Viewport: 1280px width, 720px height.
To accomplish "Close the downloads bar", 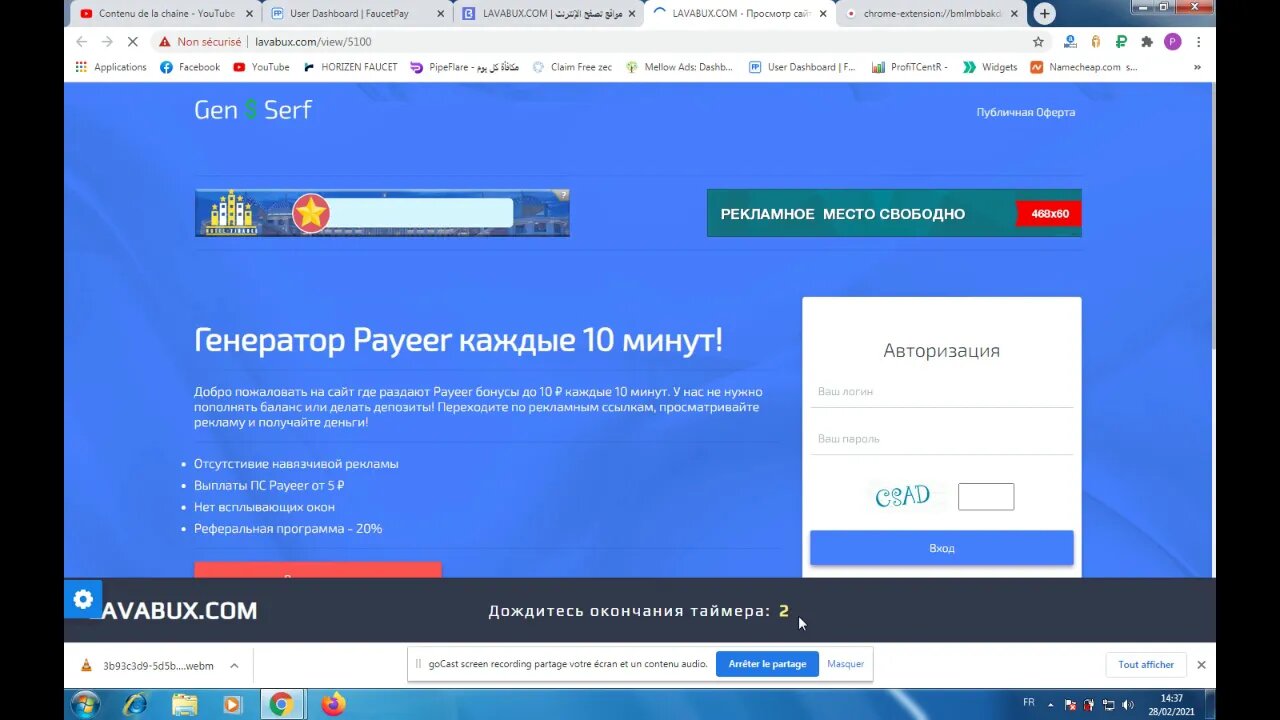I will point(1201,664).
